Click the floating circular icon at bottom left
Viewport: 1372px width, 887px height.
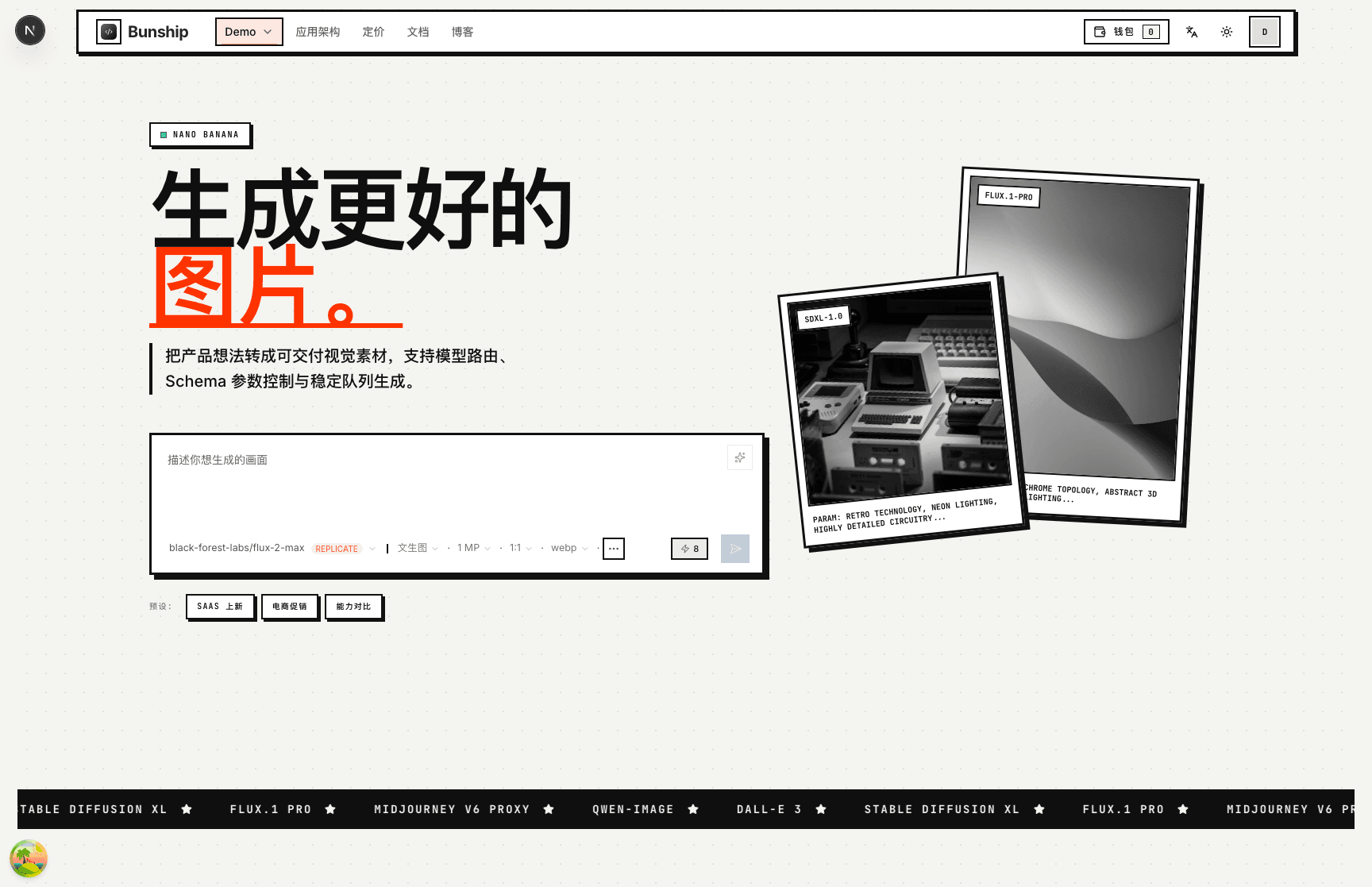pyautogui.click(x=29, y=858)
